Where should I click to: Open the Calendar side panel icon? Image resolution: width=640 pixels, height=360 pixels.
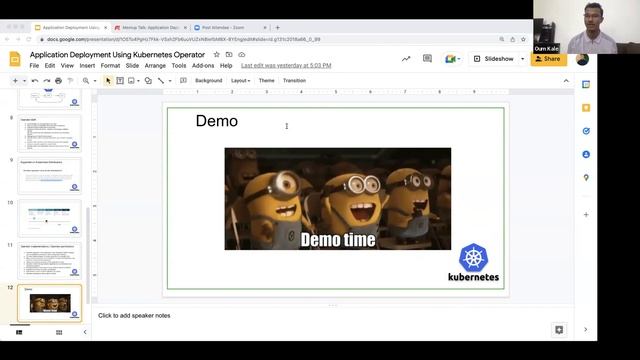click(x=586, y=84)
